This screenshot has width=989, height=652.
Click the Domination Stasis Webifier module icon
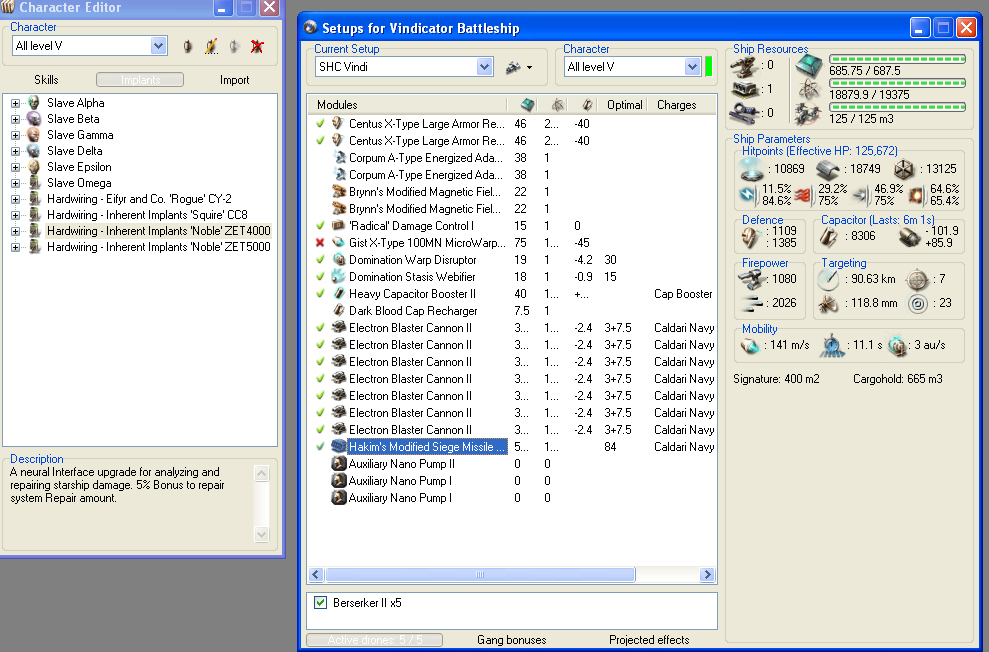pos(339,277)
